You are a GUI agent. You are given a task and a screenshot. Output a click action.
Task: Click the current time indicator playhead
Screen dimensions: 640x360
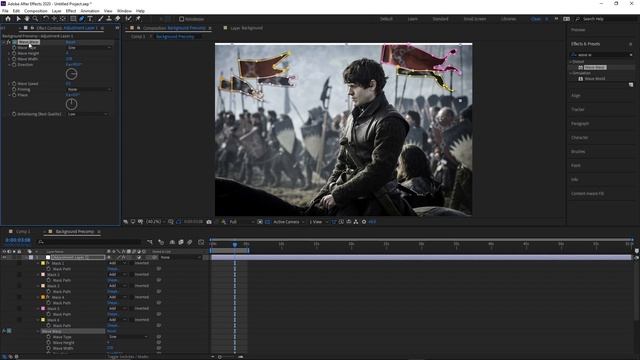(x=235, y=244)
